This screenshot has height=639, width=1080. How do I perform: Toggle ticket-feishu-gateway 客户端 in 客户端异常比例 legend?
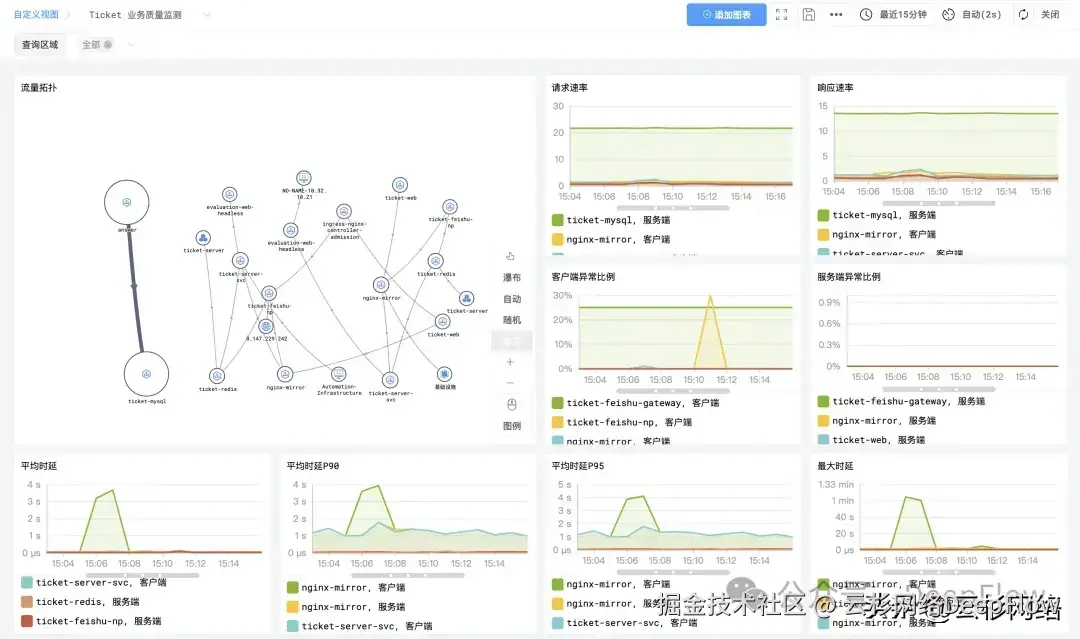click(636, 403)
